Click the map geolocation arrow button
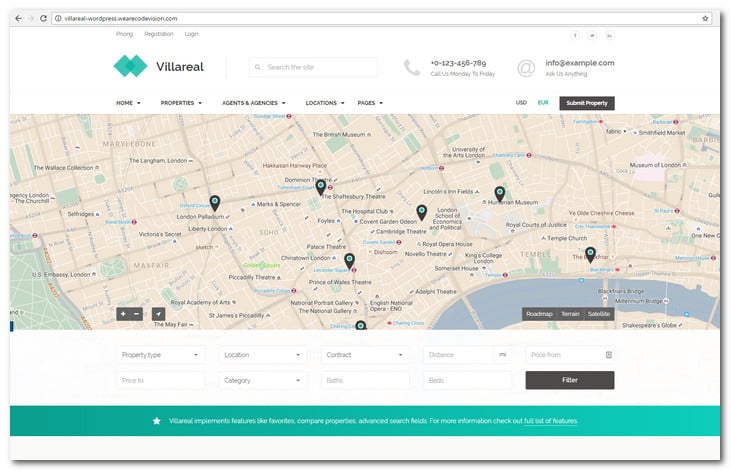This screenshot has width=731, height=471. [x=158, y=314]
